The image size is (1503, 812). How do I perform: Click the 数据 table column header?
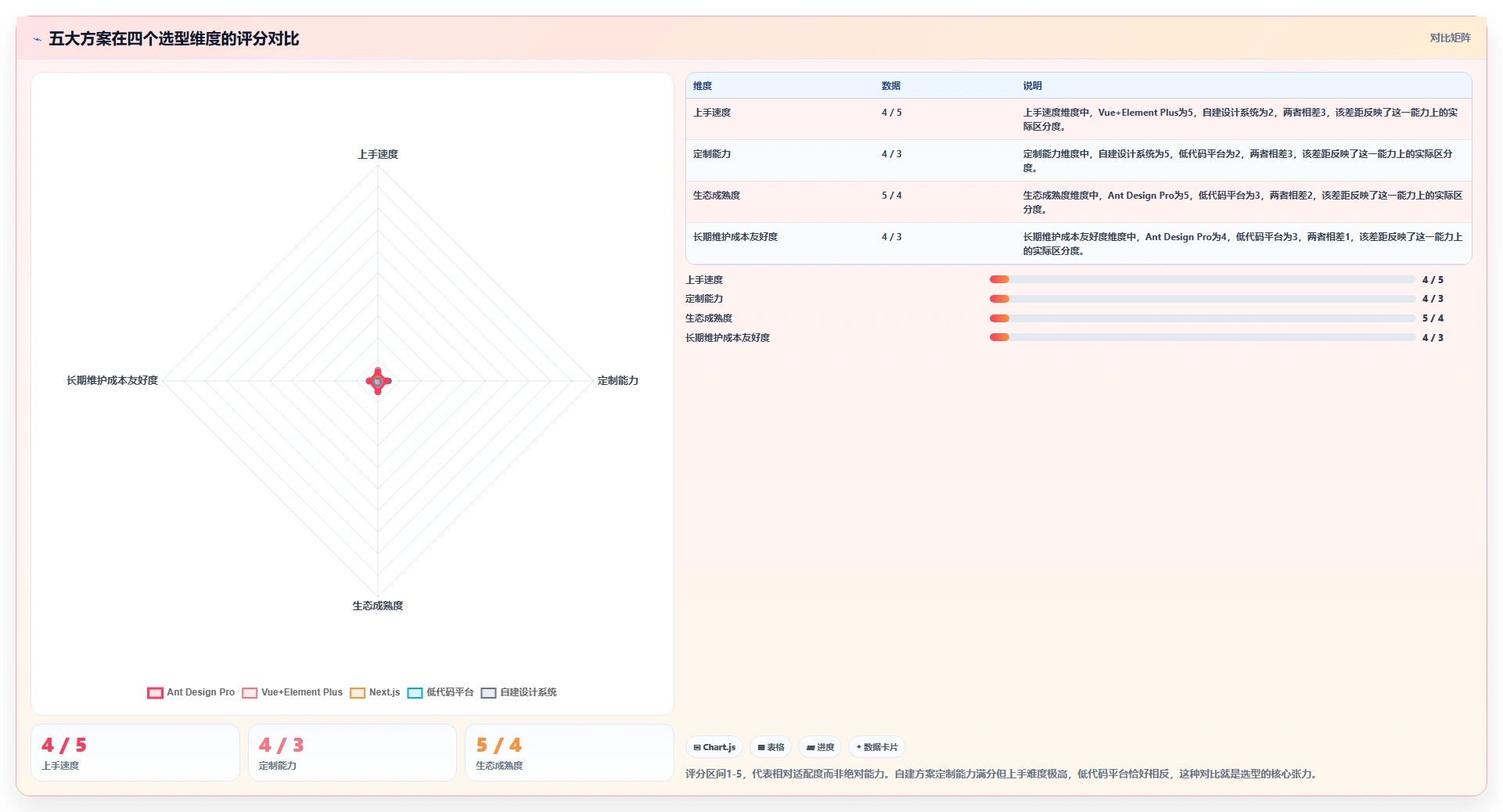pyautogui.click(x=891, y=86)
